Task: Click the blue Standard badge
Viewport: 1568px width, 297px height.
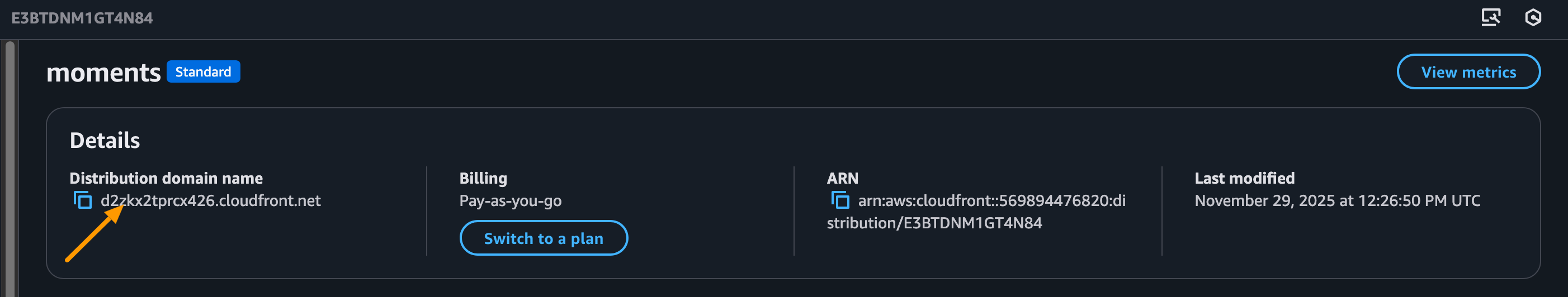Action: (x=202, y=71)
